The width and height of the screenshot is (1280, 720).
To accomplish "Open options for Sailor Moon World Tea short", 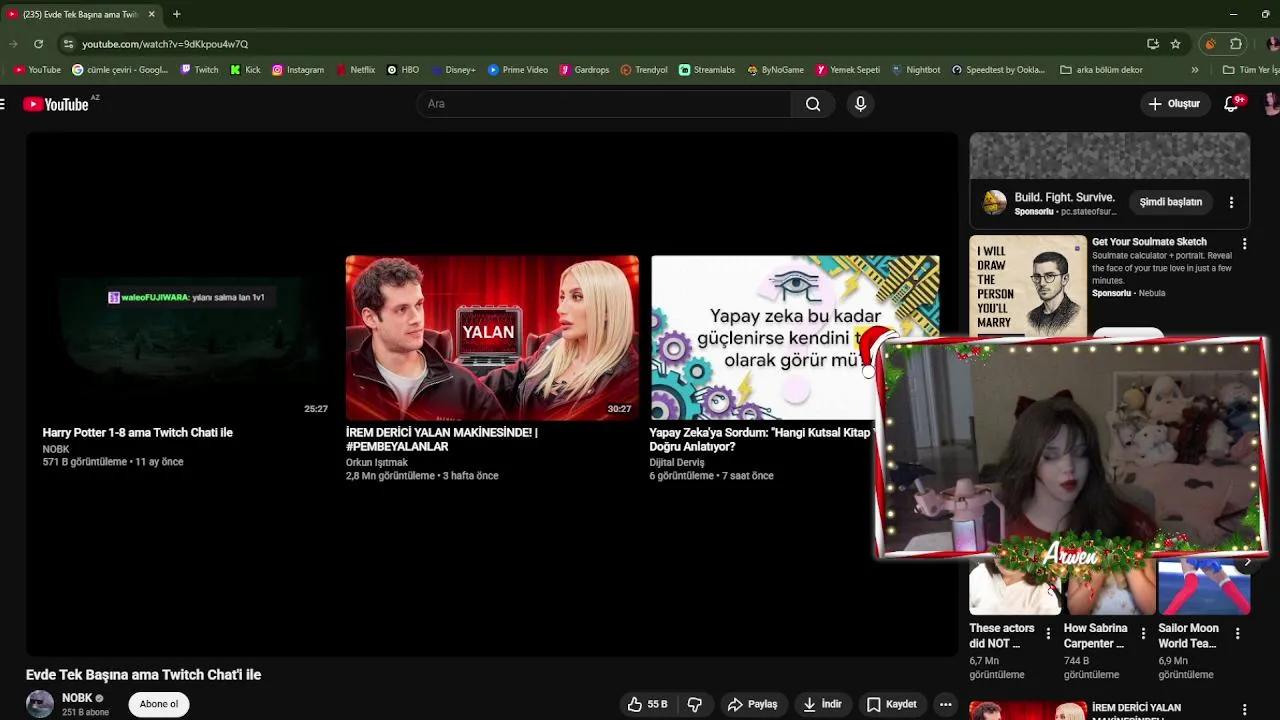I will point(1238,634).
